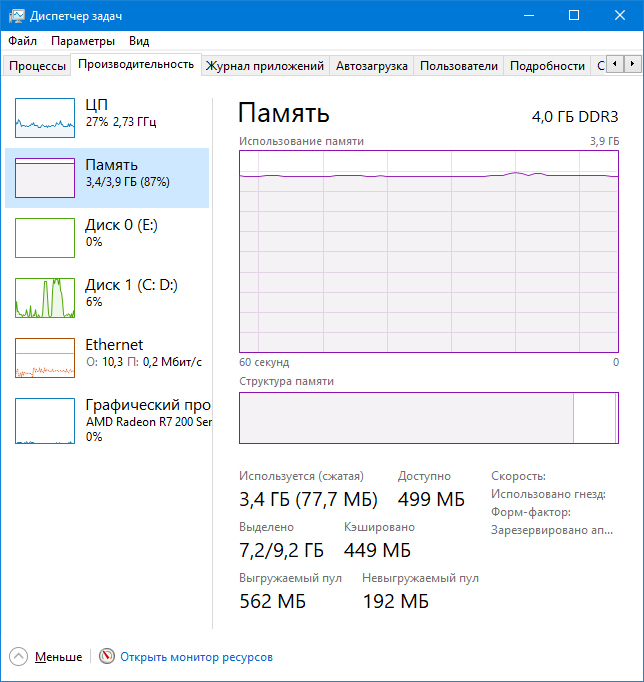Select the Память sidebar entry
Viewport: 644px width, 682px height.
107,178
